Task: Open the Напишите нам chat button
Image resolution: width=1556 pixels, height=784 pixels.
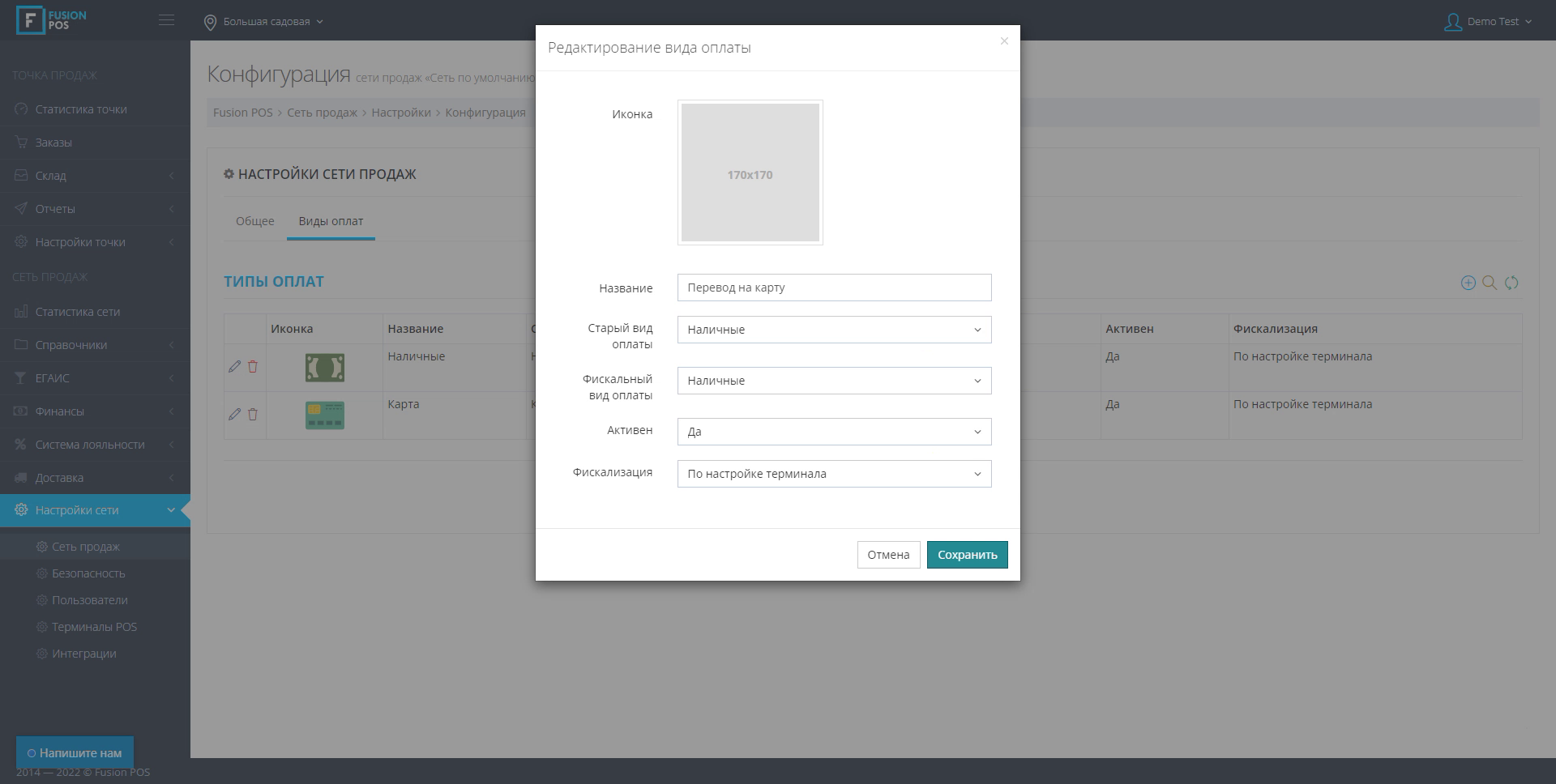Action: tap(75, 752)
